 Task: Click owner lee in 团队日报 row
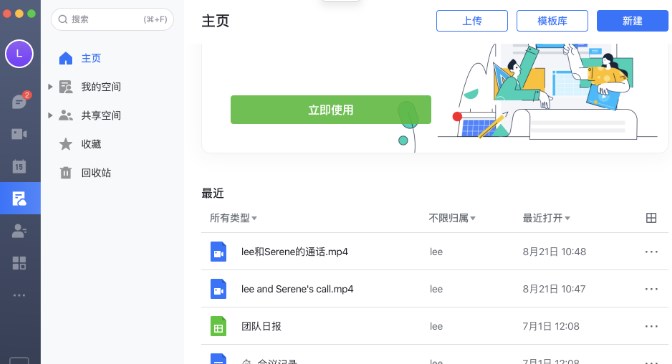click(x=436, y=326)
